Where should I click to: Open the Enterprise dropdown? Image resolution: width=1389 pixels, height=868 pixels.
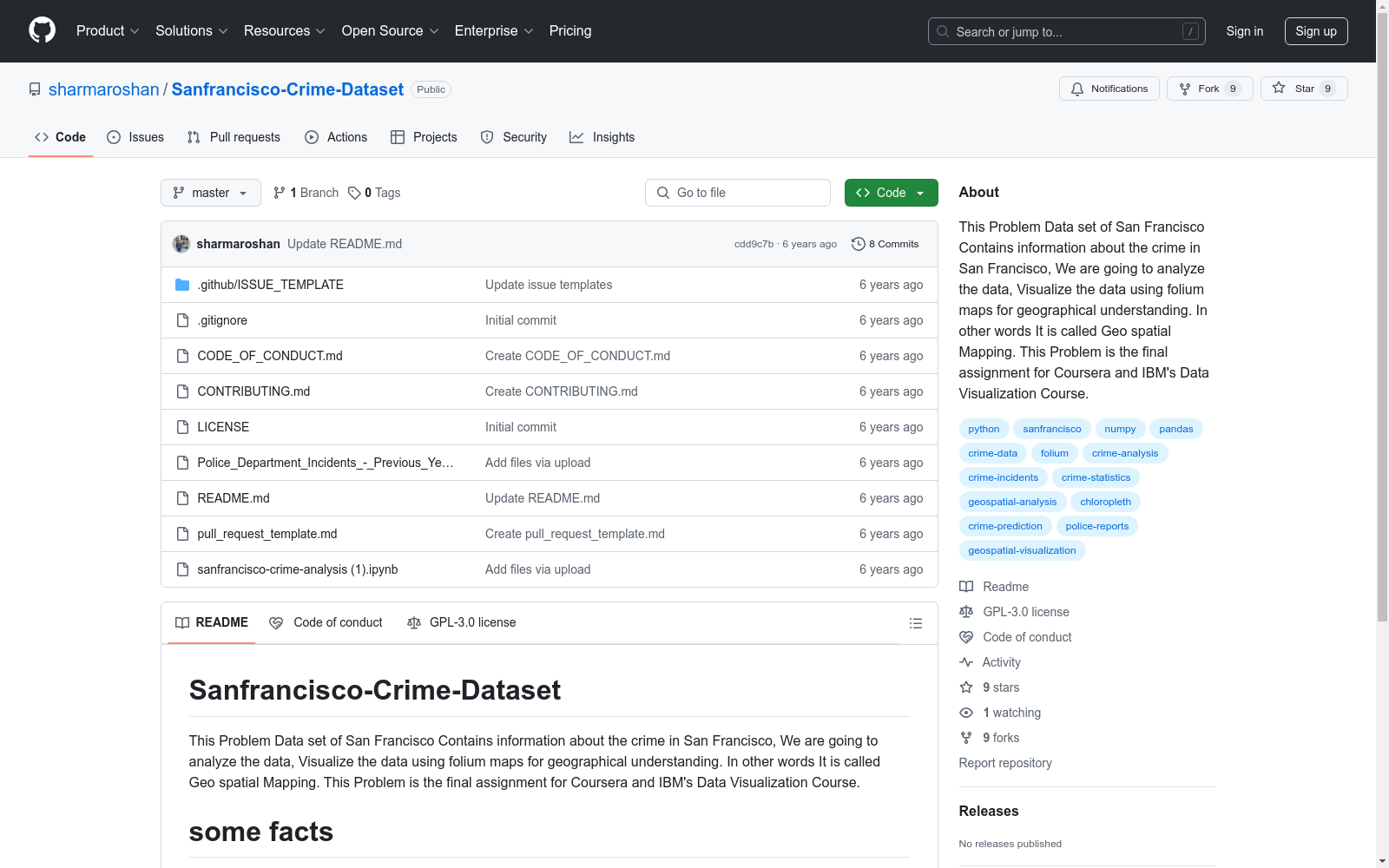[x=494, y=30]
